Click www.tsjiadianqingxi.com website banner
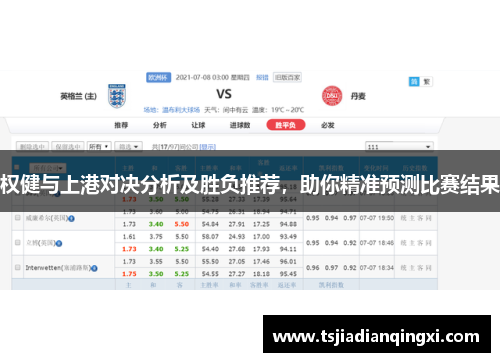The width and height of the screenshot is (500, 362). pyautogui.click(x=377, y=334)
